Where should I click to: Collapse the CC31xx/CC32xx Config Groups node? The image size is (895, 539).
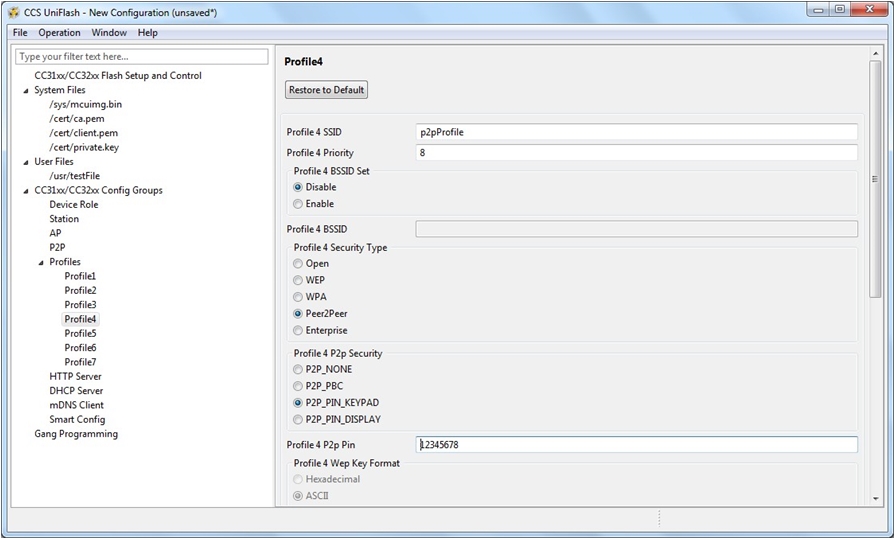(26, 191)
